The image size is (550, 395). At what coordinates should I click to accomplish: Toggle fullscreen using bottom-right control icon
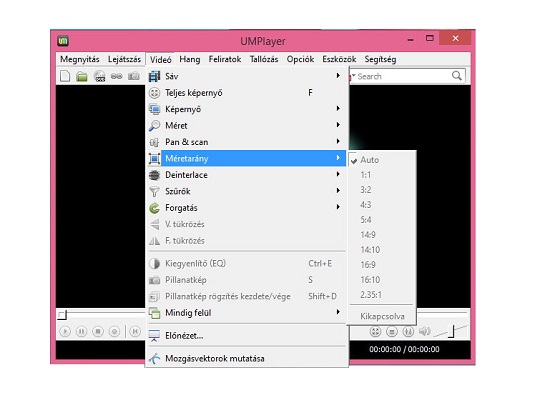coord(375,332)
